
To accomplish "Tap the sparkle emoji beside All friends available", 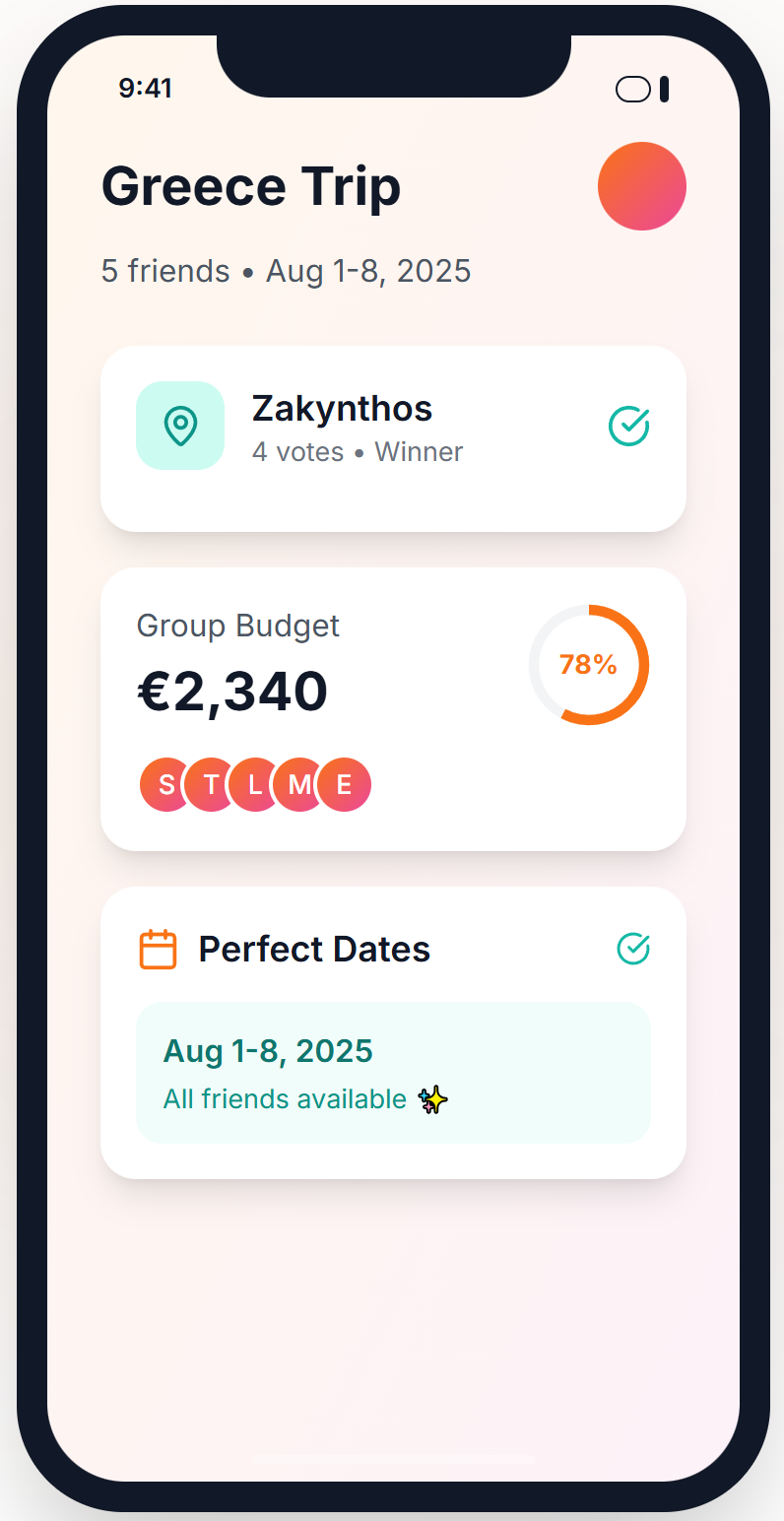I will [430, 1099].
